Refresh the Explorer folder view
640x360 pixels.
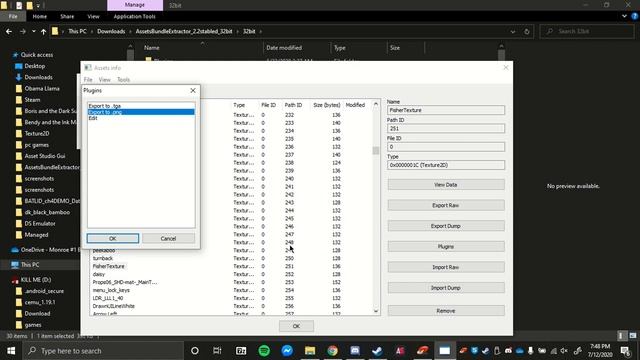pos(527,31)
